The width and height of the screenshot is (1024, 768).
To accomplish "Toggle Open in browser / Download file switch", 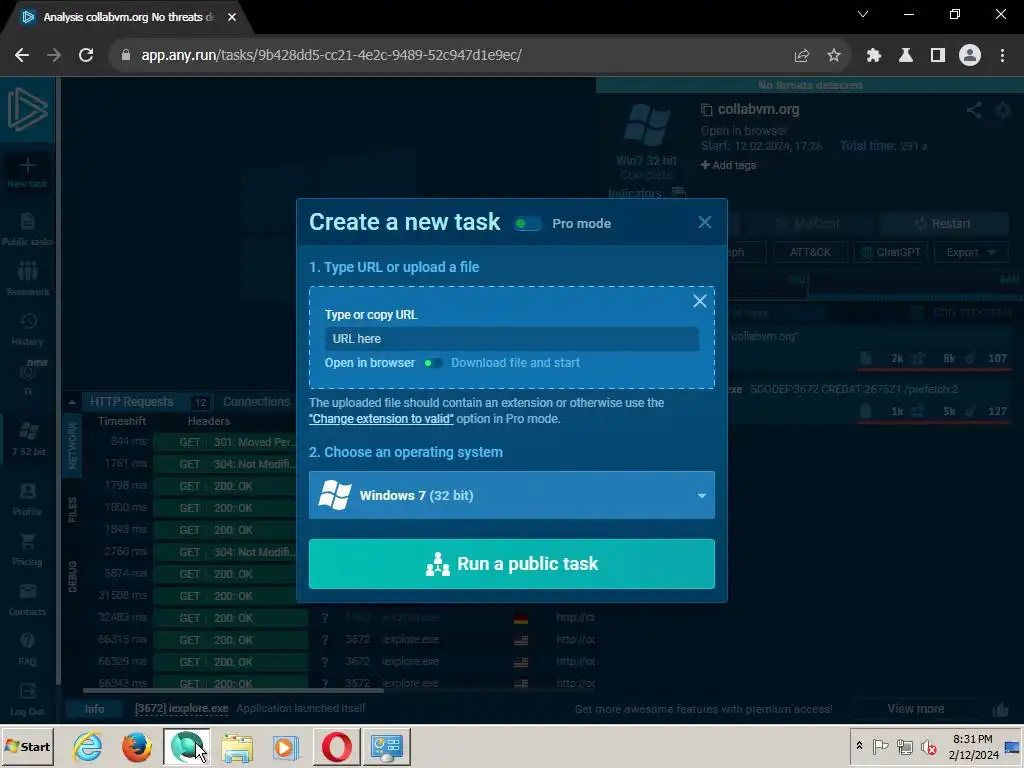I will pos(432,363).
